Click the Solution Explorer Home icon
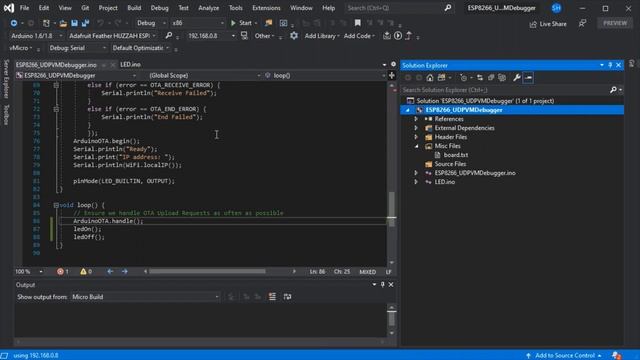640x360 pixels. [x=430, y=78]
